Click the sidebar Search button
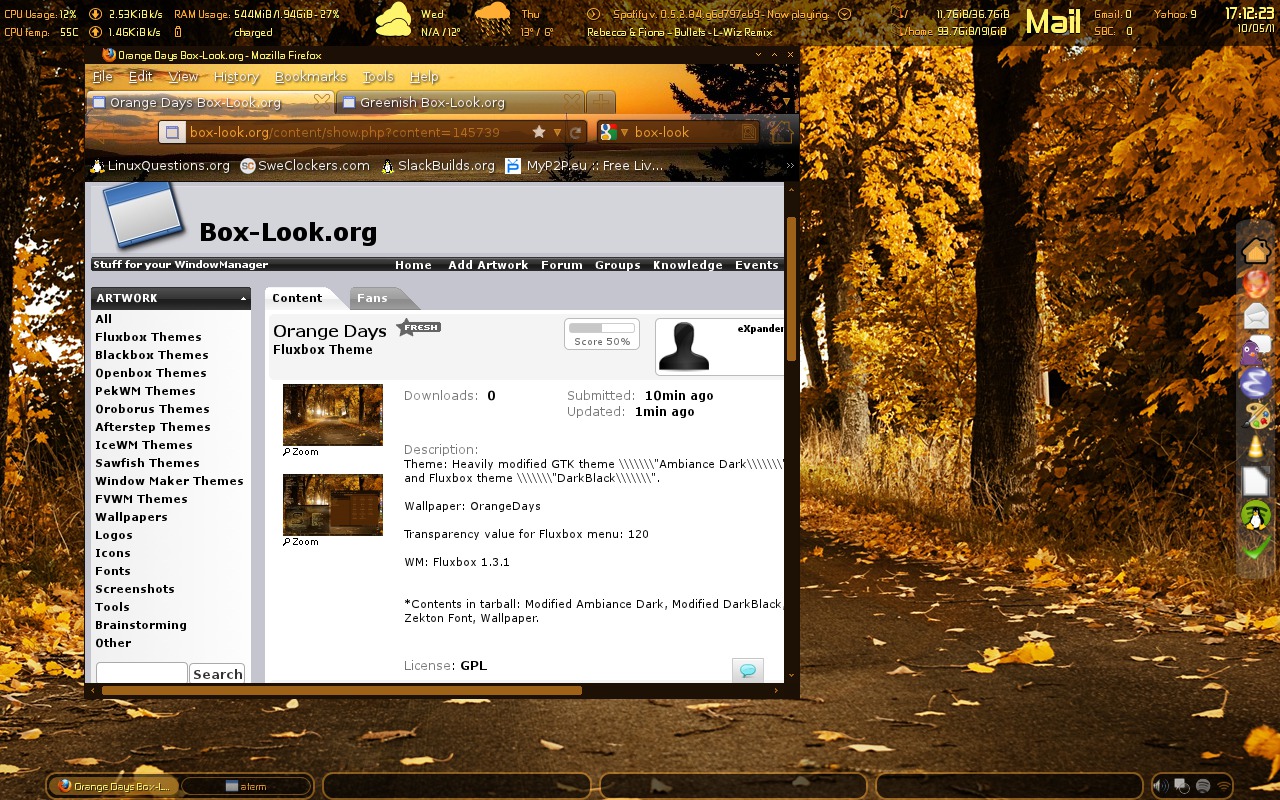This screenshot has width=1280, height=800. 217,674
